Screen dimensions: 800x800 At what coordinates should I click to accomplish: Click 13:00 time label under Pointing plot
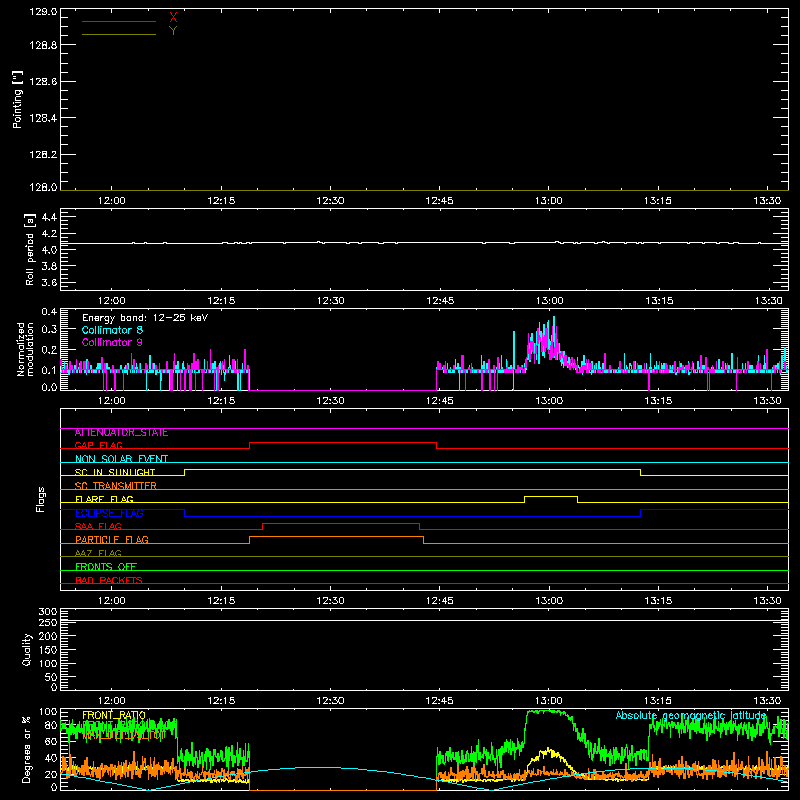tap(548, 201)
